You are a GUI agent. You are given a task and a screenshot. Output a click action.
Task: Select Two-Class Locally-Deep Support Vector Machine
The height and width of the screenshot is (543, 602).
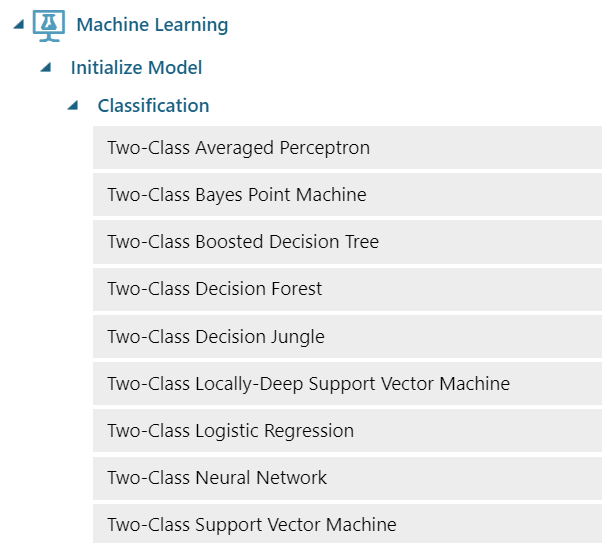tap(308, 384)
